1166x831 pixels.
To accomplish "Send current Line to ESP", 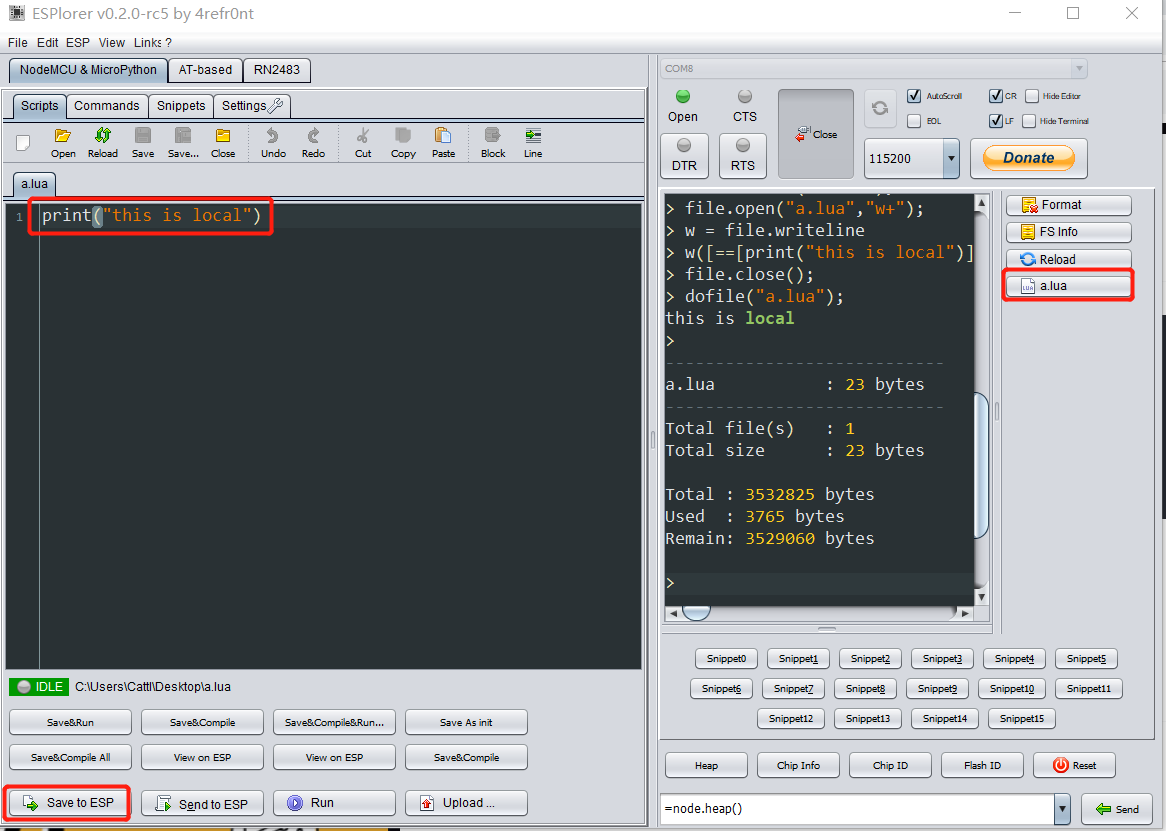I will pyautogui.click(x=533, y=143).
